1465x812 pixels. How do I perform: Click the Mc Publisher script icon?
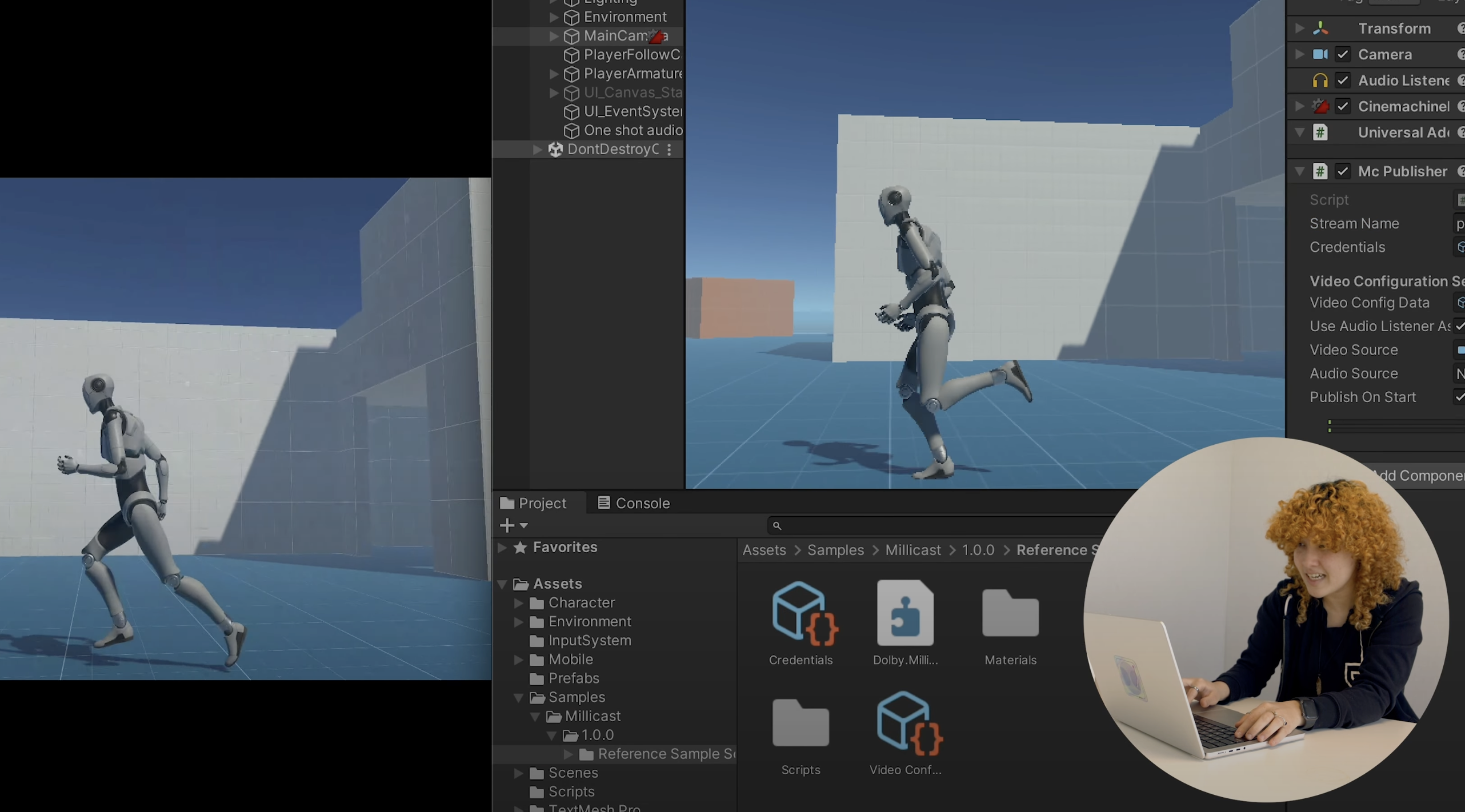coord(1320,171)
